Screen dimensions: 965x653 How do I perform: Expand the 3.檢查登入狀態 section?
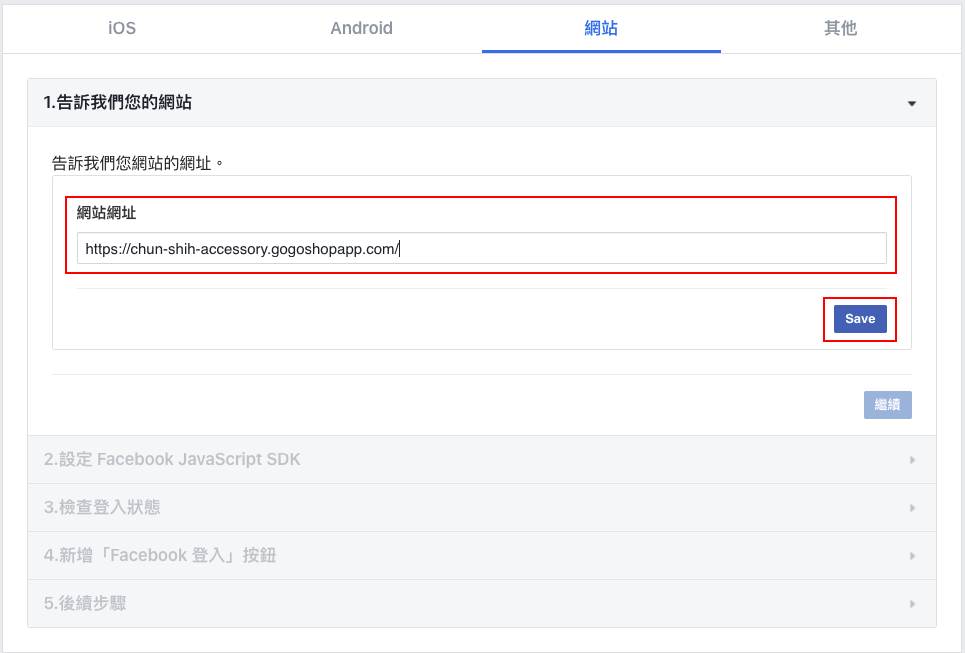tap(482, 507)
